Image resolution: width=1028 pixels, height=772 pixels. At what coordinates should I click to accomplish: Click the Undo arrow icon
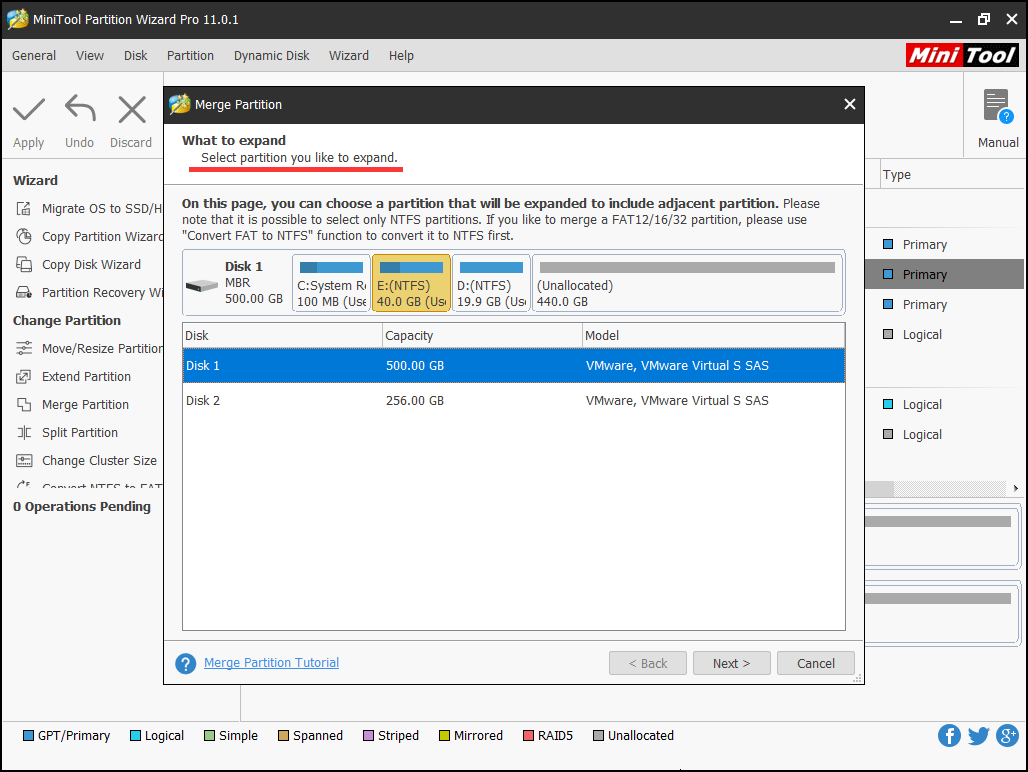coord(80,109)
